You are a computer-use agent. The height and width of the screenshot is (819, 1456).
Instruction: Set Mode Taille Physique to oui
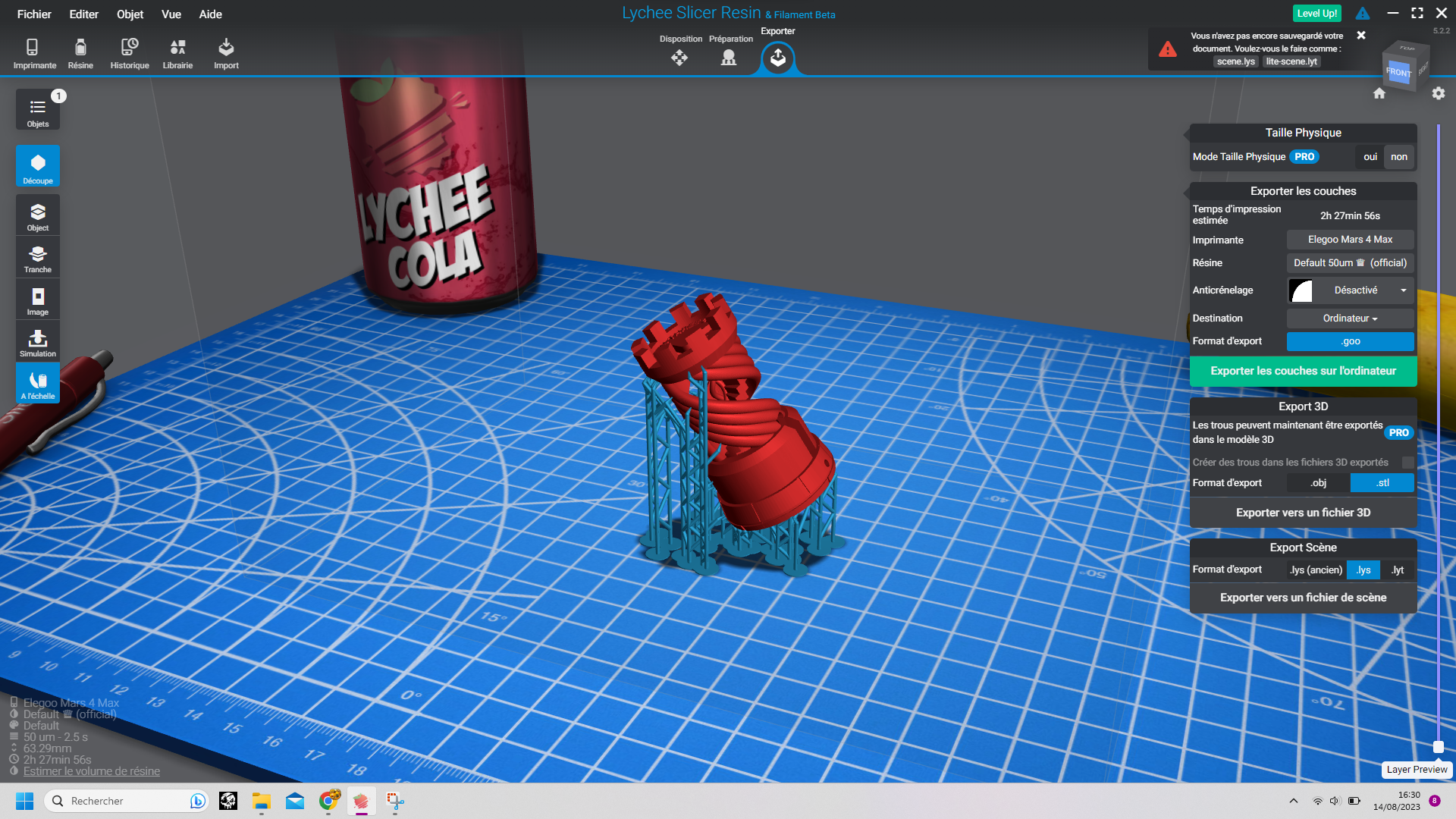1370,157
